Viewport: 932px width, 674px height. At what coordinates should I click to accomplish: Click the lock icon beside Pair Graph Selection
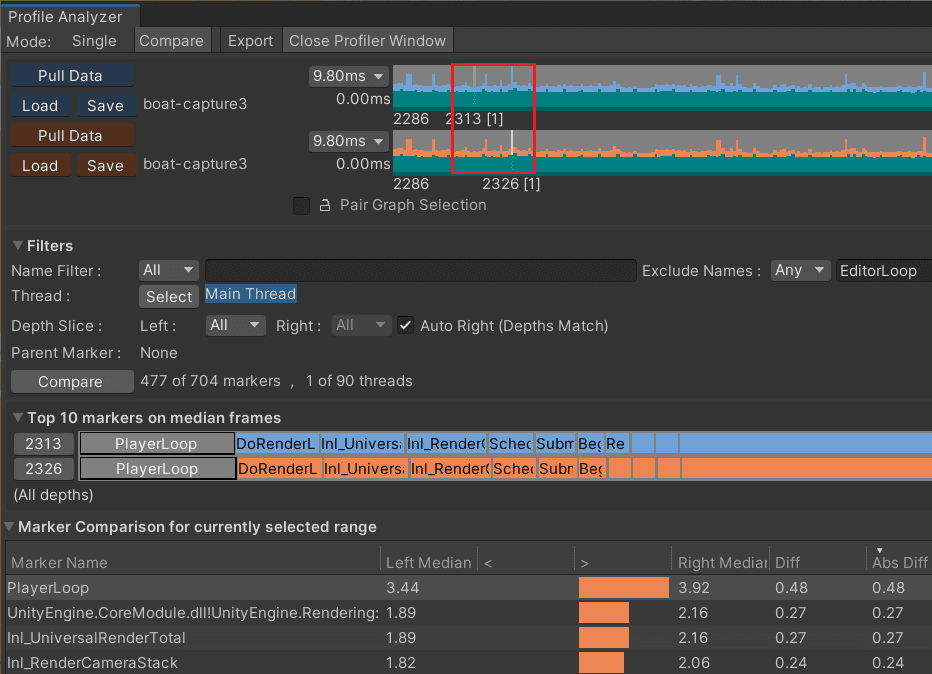pyautogui.click(x=323, y=205)
